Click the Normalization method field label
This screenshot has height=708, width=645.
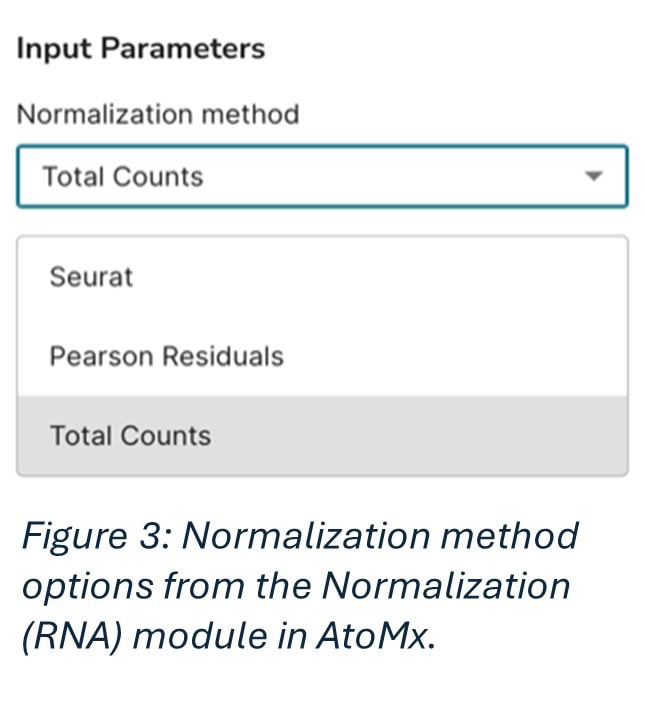coord(158,114)
